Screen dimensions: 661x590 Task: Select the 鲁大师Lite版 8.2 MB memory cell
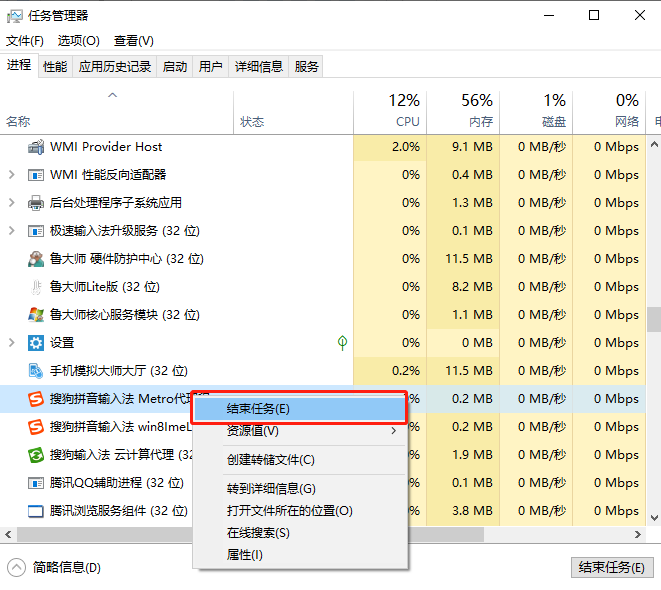pyautogui.click(x=463, y=287)
